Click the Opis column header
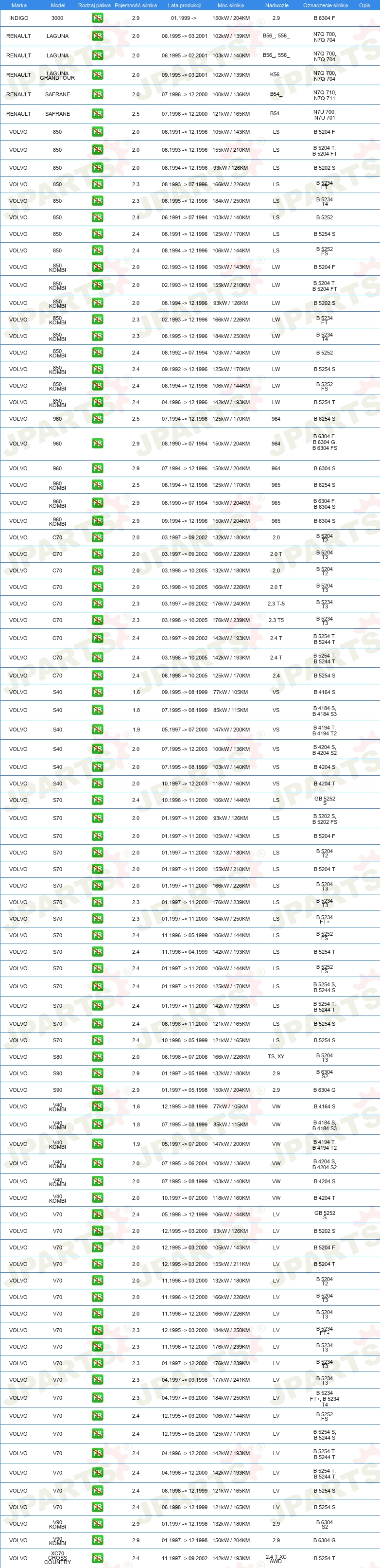Viewport: 380px width, 1568px height. point(364,5)
